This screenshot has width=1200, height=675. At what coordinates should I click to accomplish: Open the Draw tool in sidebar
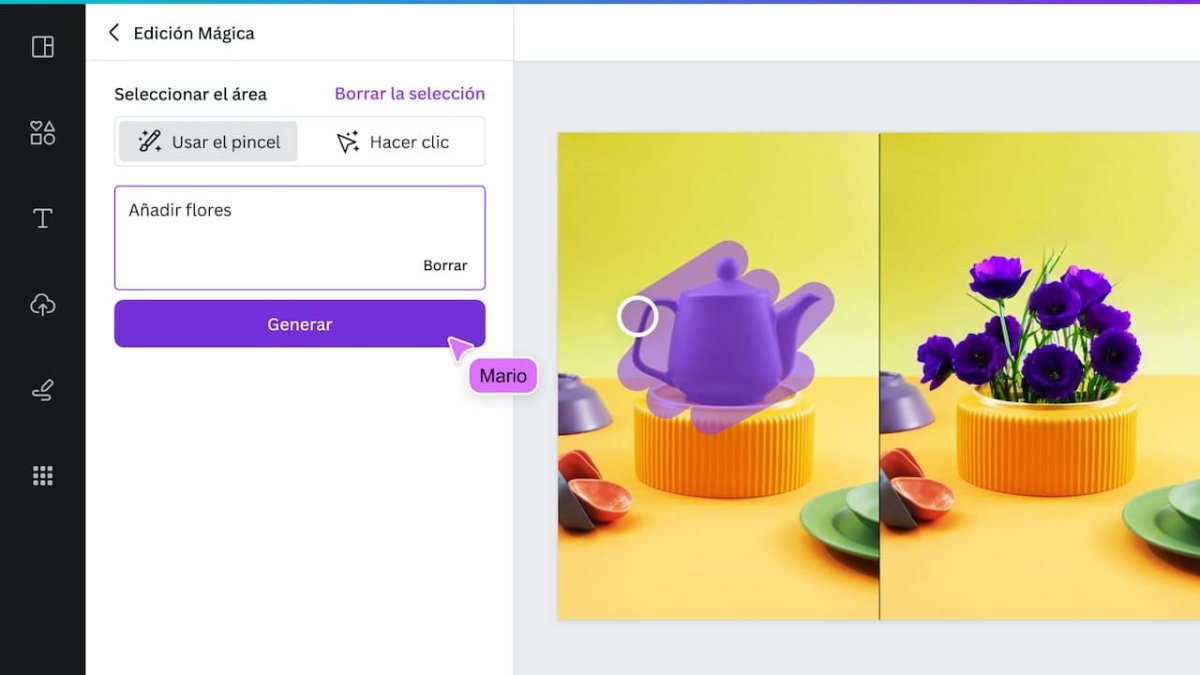coord(42,391)
